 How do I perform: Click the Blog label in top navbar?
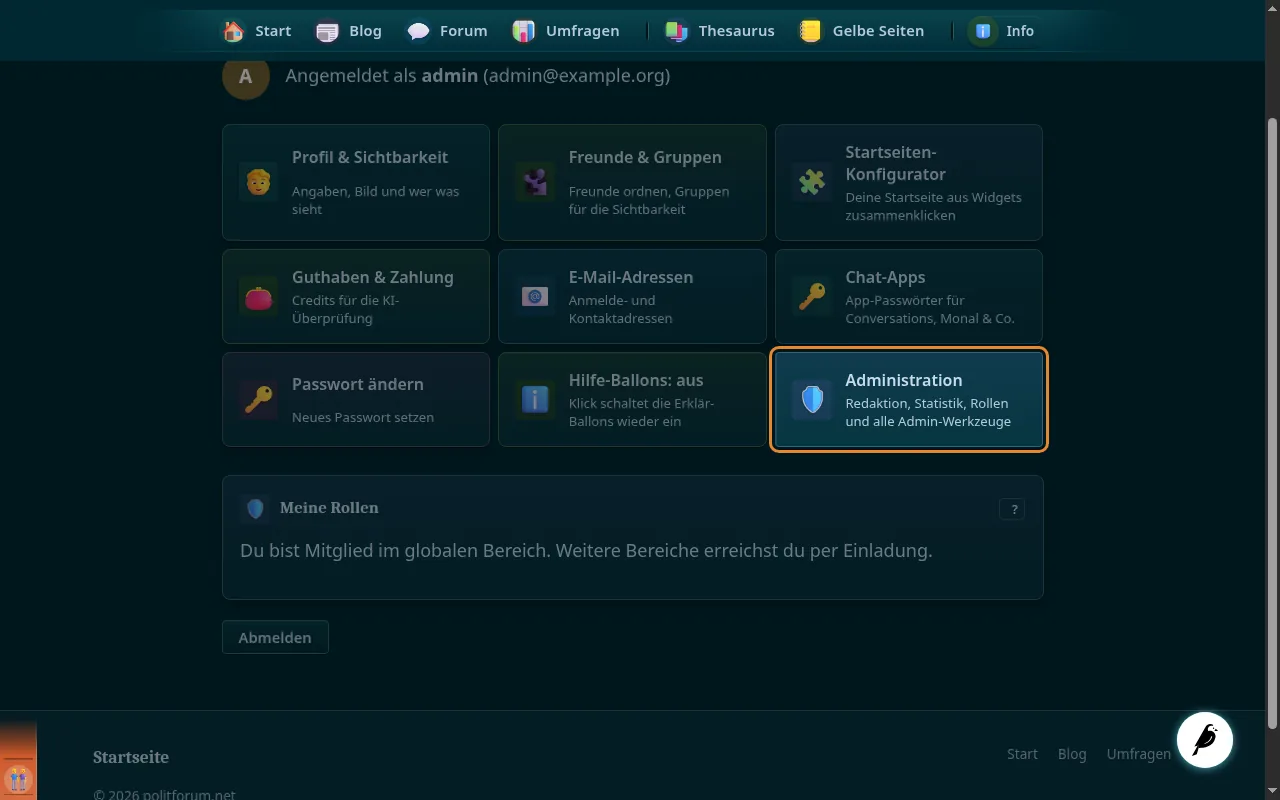pyautogui.click(x=365, y=31)
